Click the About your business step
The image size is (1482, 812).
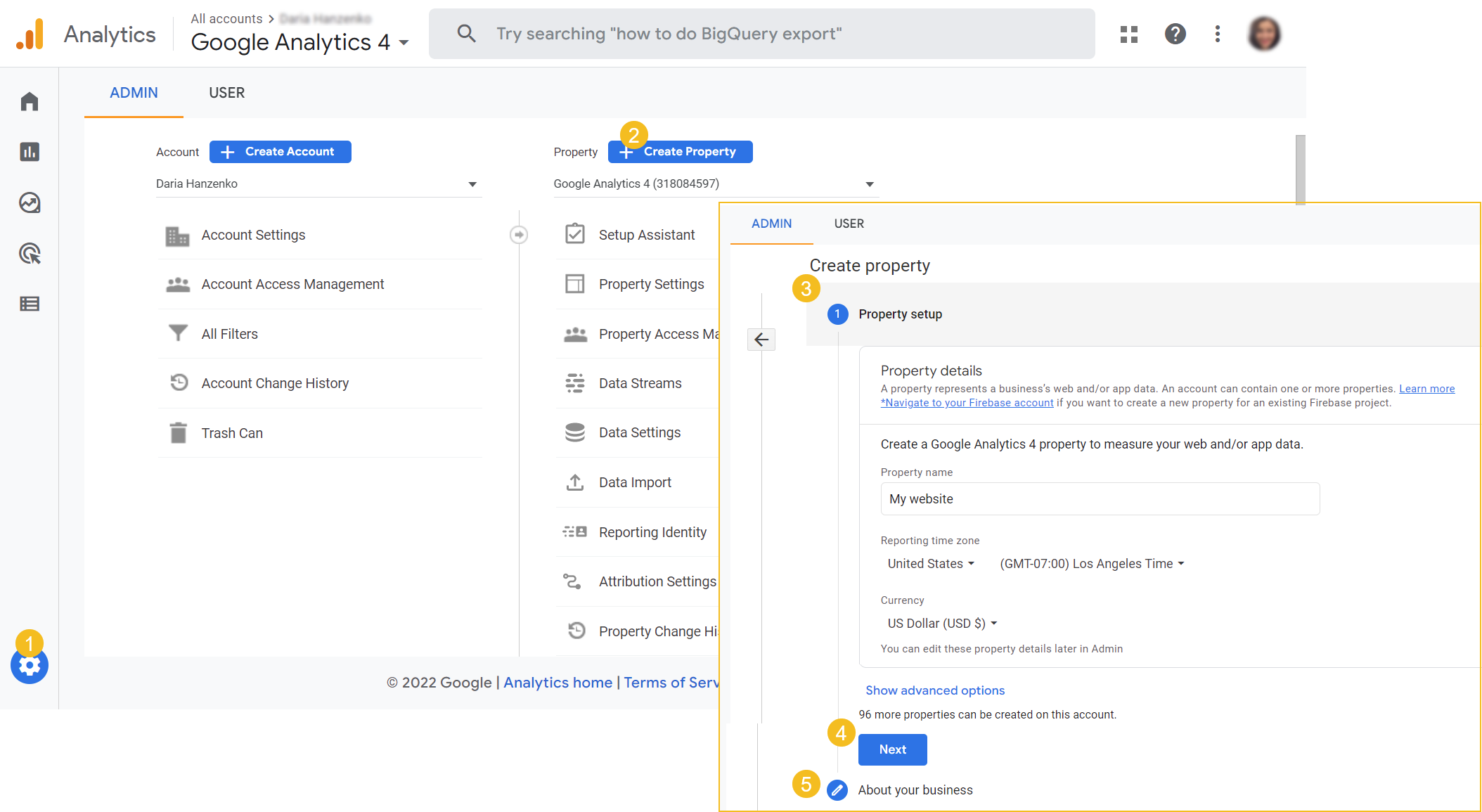[x=913, y=789]
